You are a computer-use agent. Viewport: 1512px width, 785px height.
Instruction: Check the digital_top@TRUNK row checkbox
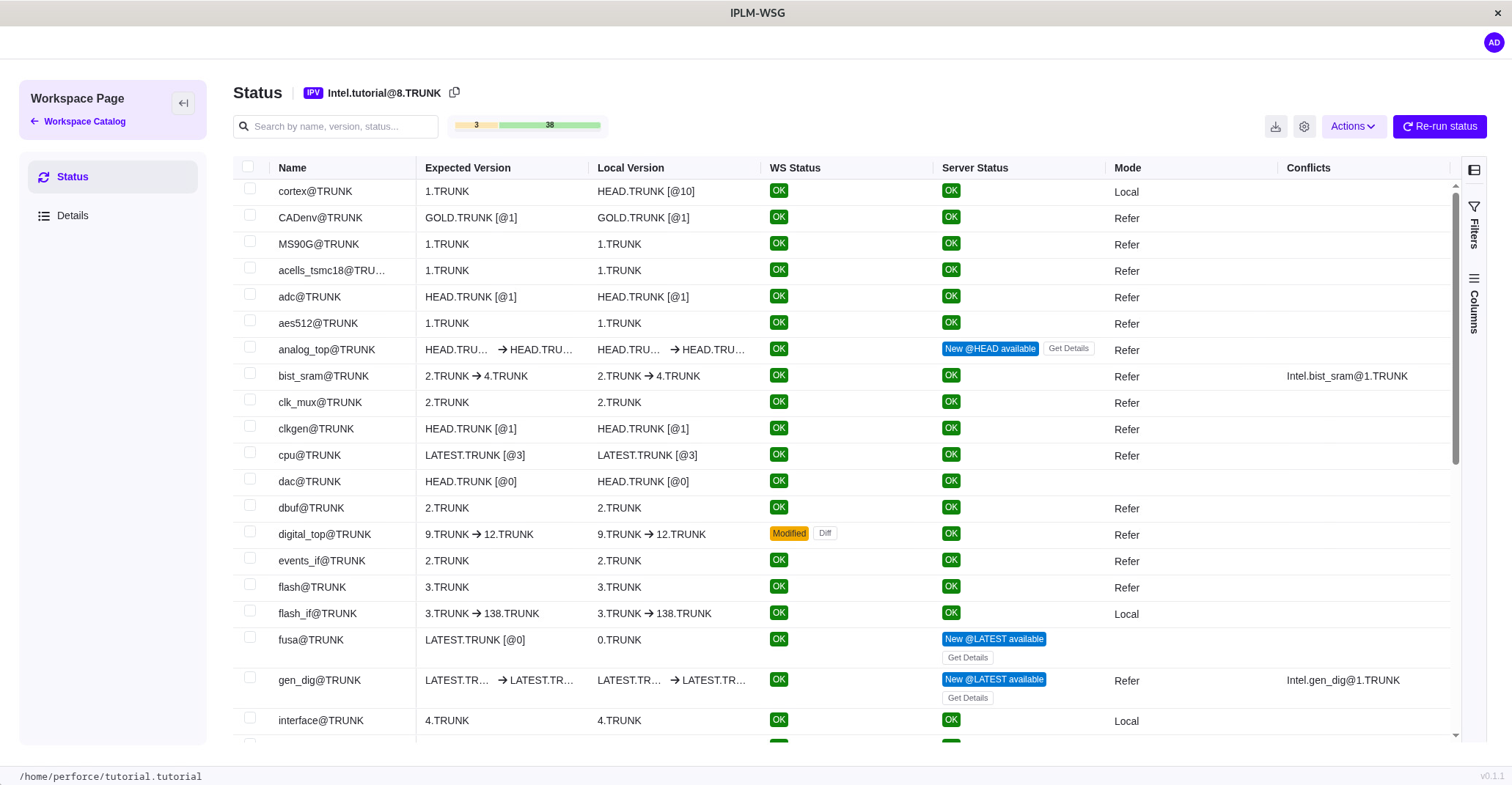(x=250, y=531)
